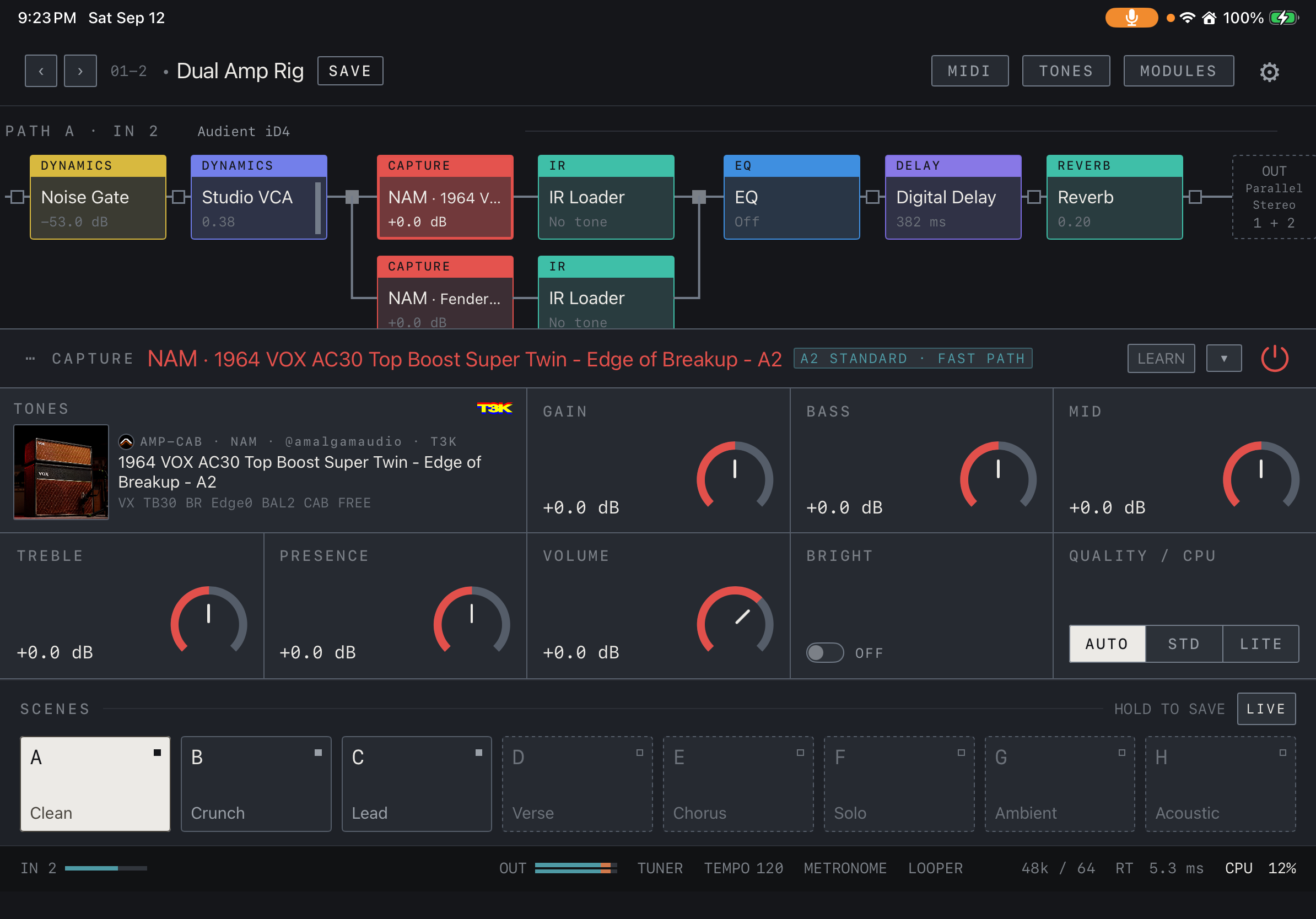Select scene F Solo
1316x919 pixels.
click(899, 784)
